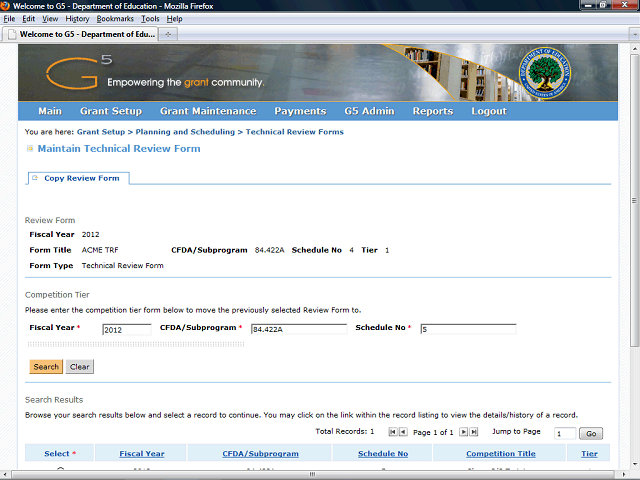The image size is (640, 480).
Task: Open the Tools menu
Action: pos(150,19)
